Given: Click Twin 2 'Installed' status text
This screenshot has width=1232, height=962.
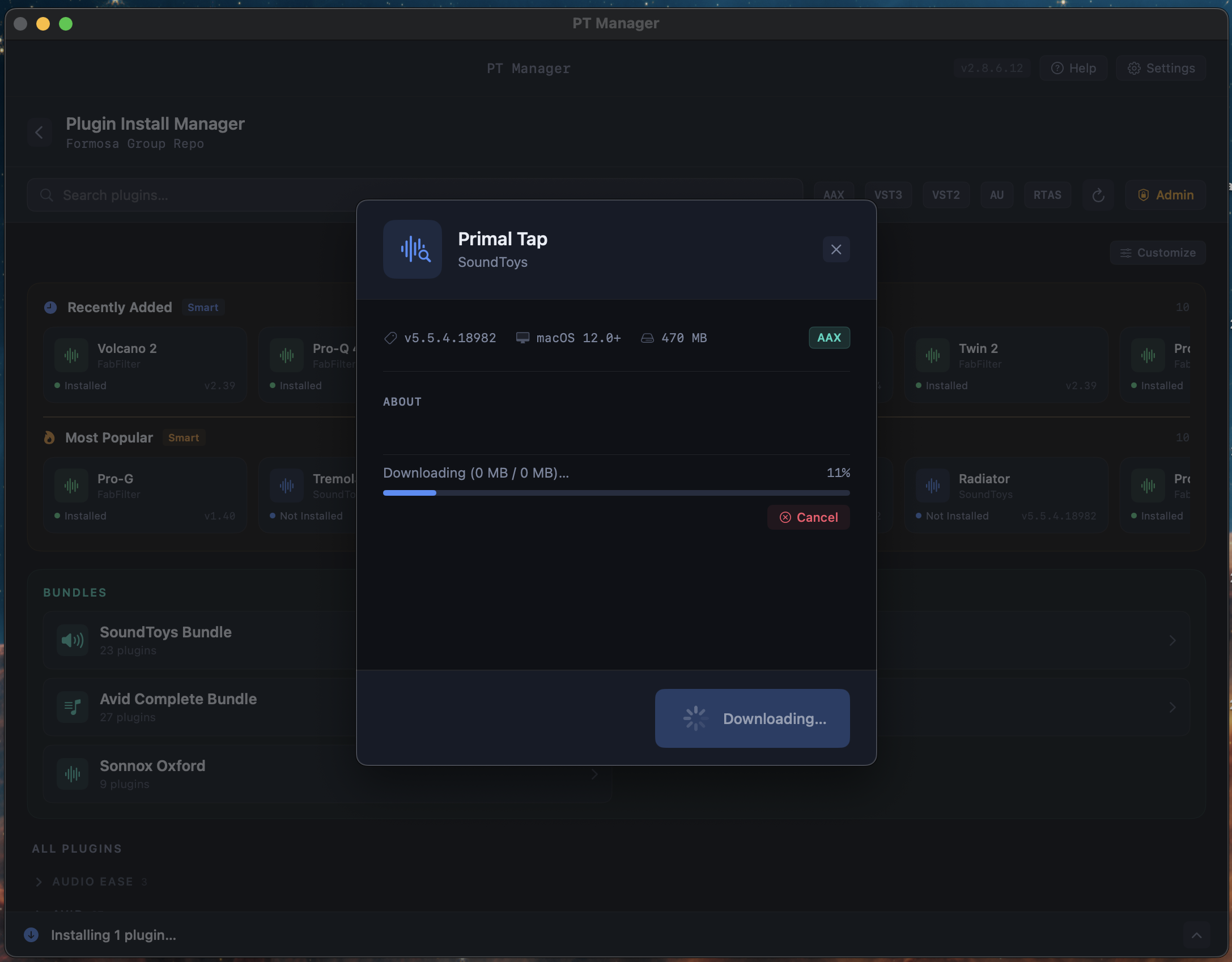Looking at the screenshot, I should (x=946, y=386).
